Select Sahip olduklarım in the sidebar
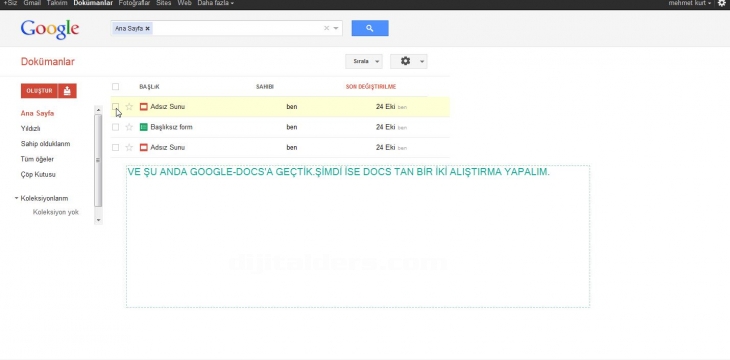730x360 pixels. click(x=45, y=144)
